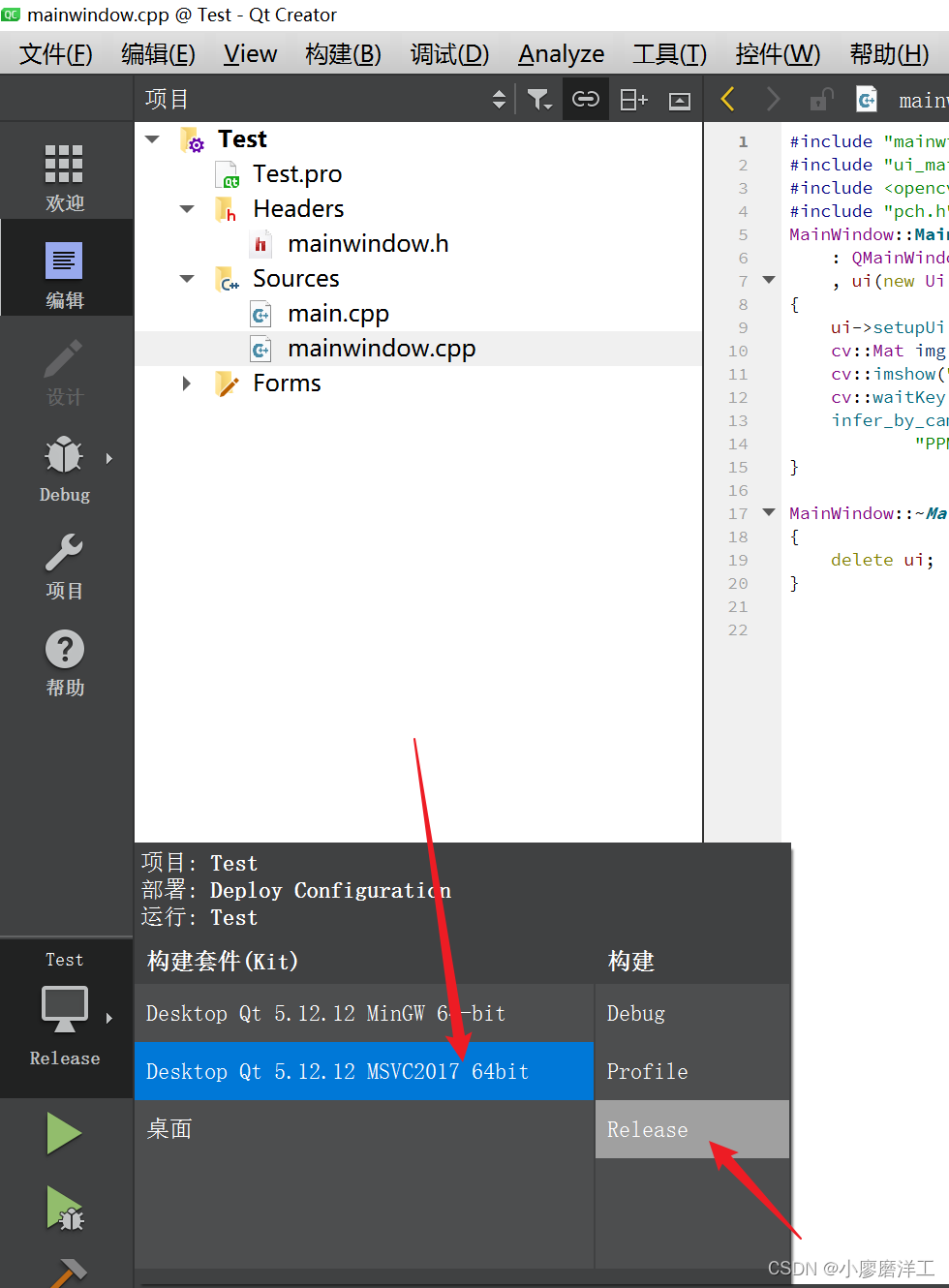Image resolution: width=949 pixels, height=1288 pixels.
Task: Go back with the yellow left arrow
Action: [728, 99]
